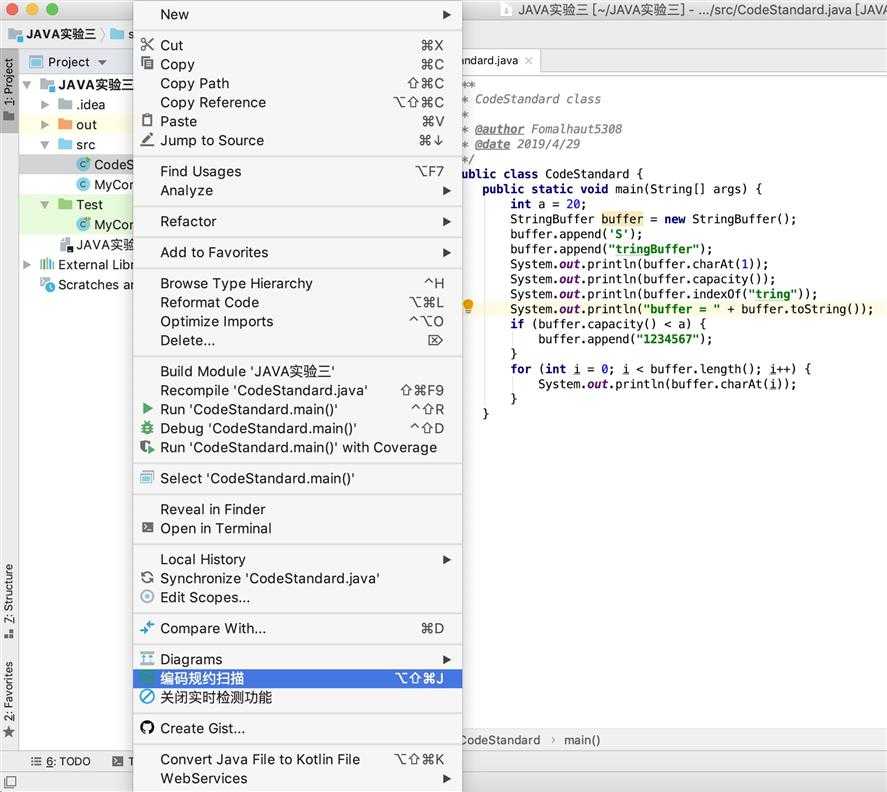
Task: Click the yellow intention lightbulb in the gutter
Action: click(x=468, y=306)
